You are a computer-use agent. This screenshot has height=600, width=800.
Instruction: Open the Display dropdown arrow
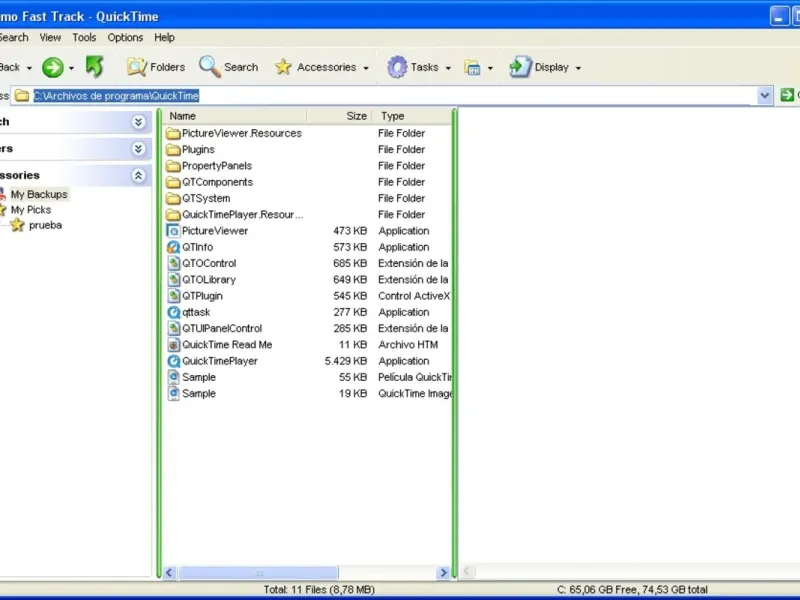[578, 68]
